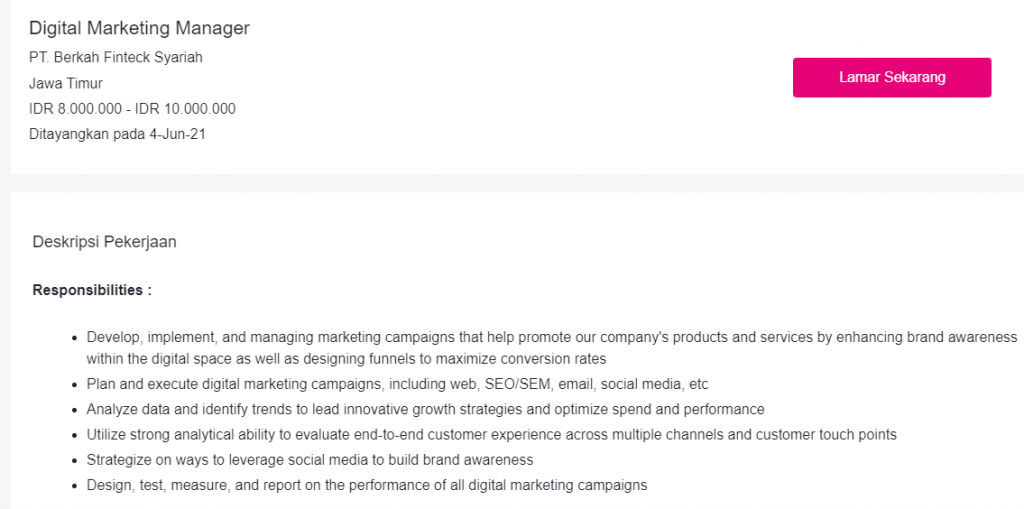1024x509 pixels.
Task: Click the bullet dot before Strategize on ways
Action: pos(75,461)
